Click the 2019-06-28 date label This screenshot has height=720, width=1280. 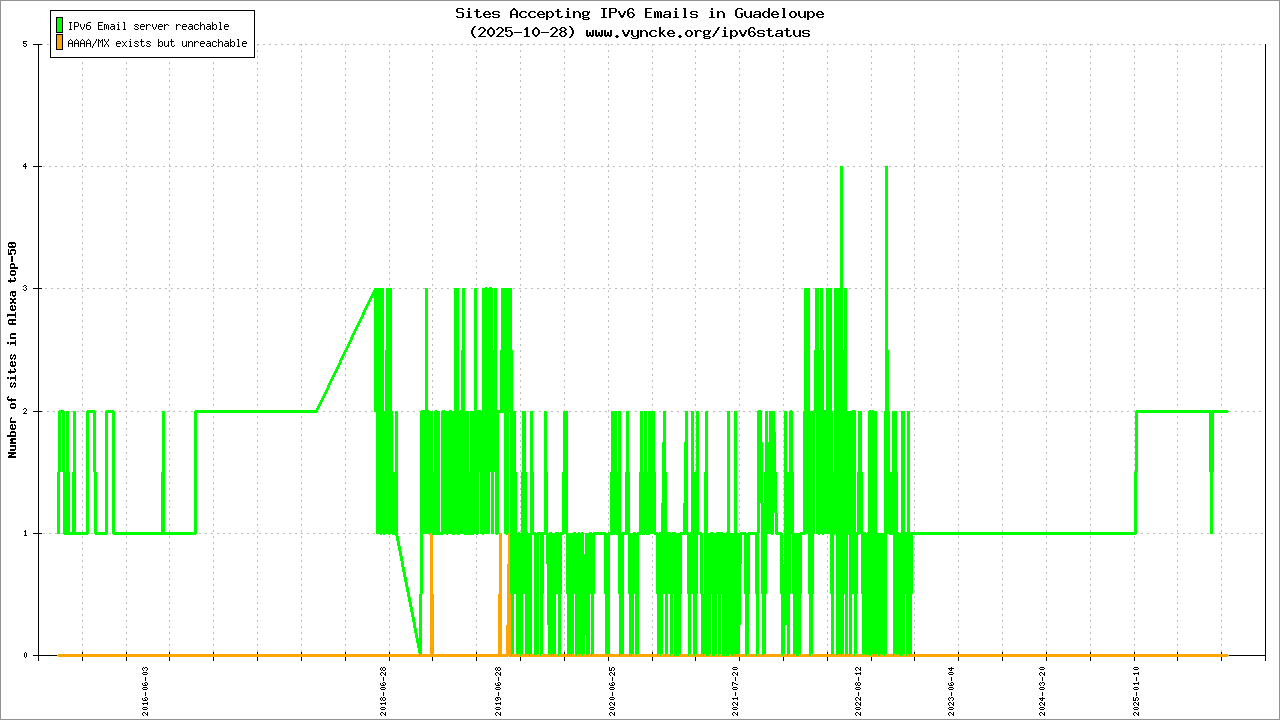click(x=499, y=690)
